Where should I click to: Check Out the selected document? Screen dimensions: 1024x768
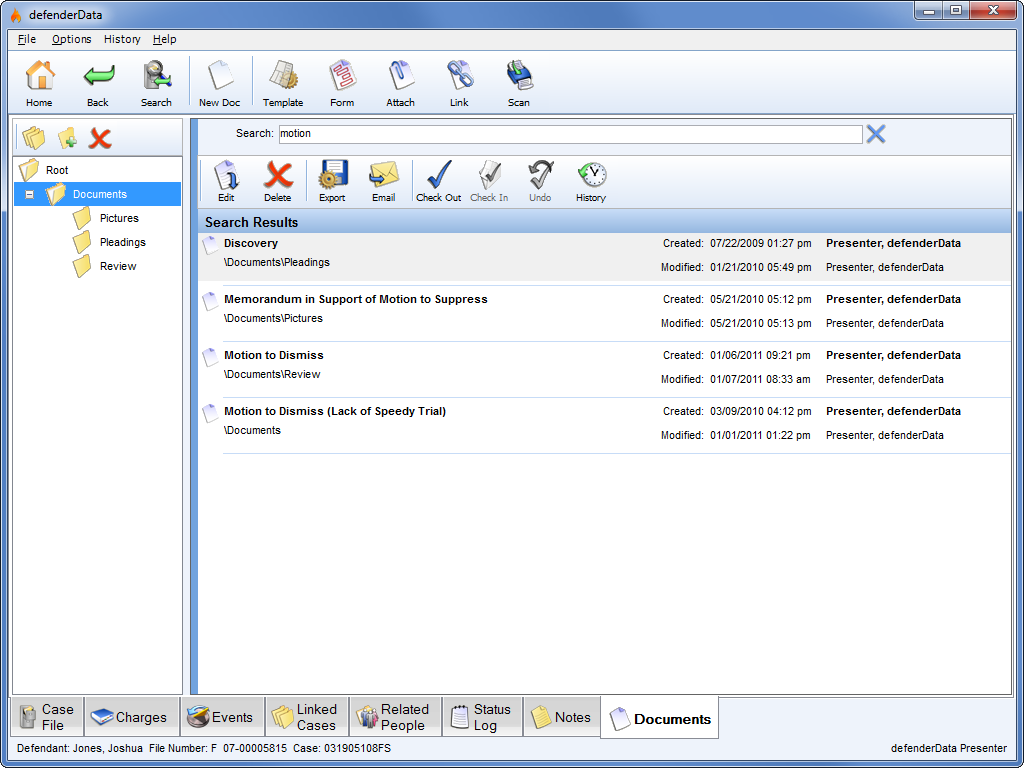pyautogui.click(x=439, y=181)
